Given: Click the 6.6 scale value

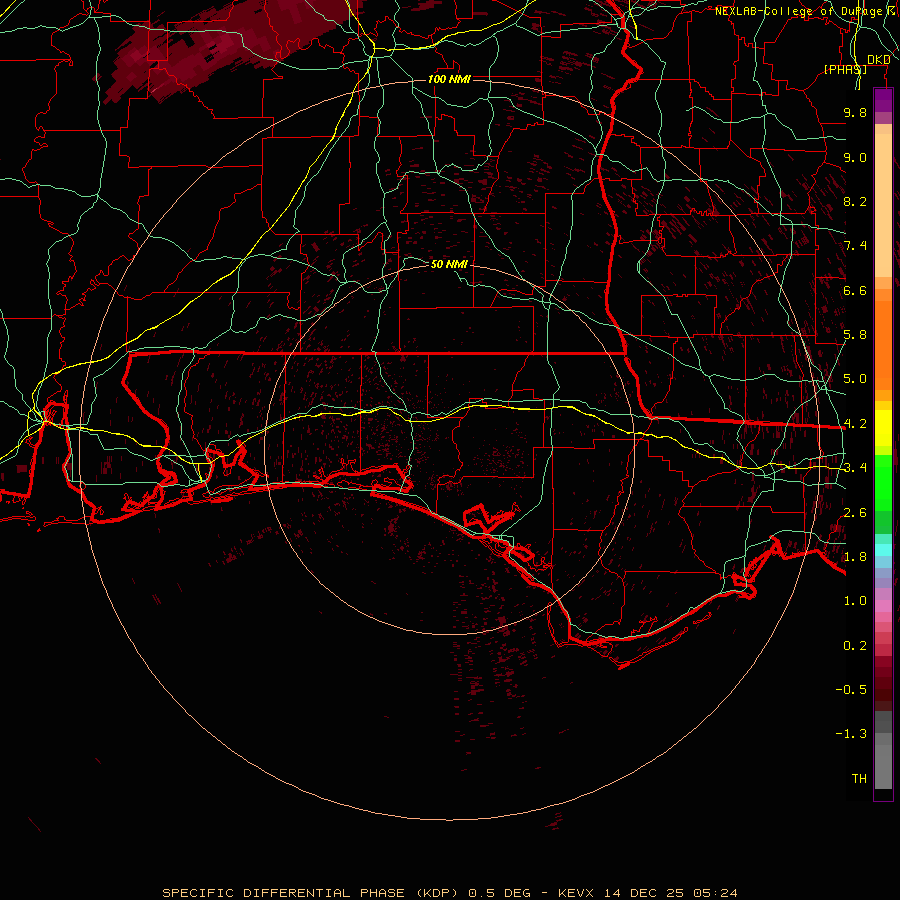Looking at the screenshot, I should point(855,290).
